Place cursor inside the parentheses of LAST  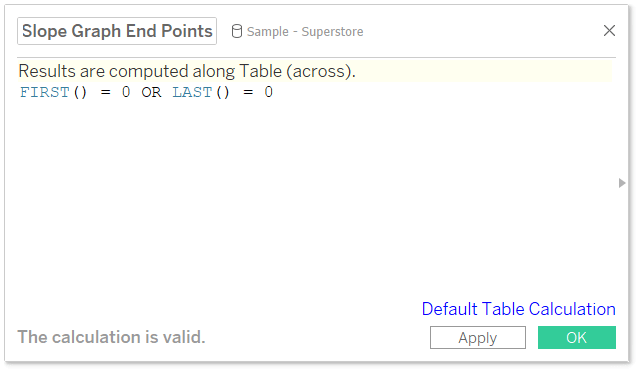tap(223, 92)
